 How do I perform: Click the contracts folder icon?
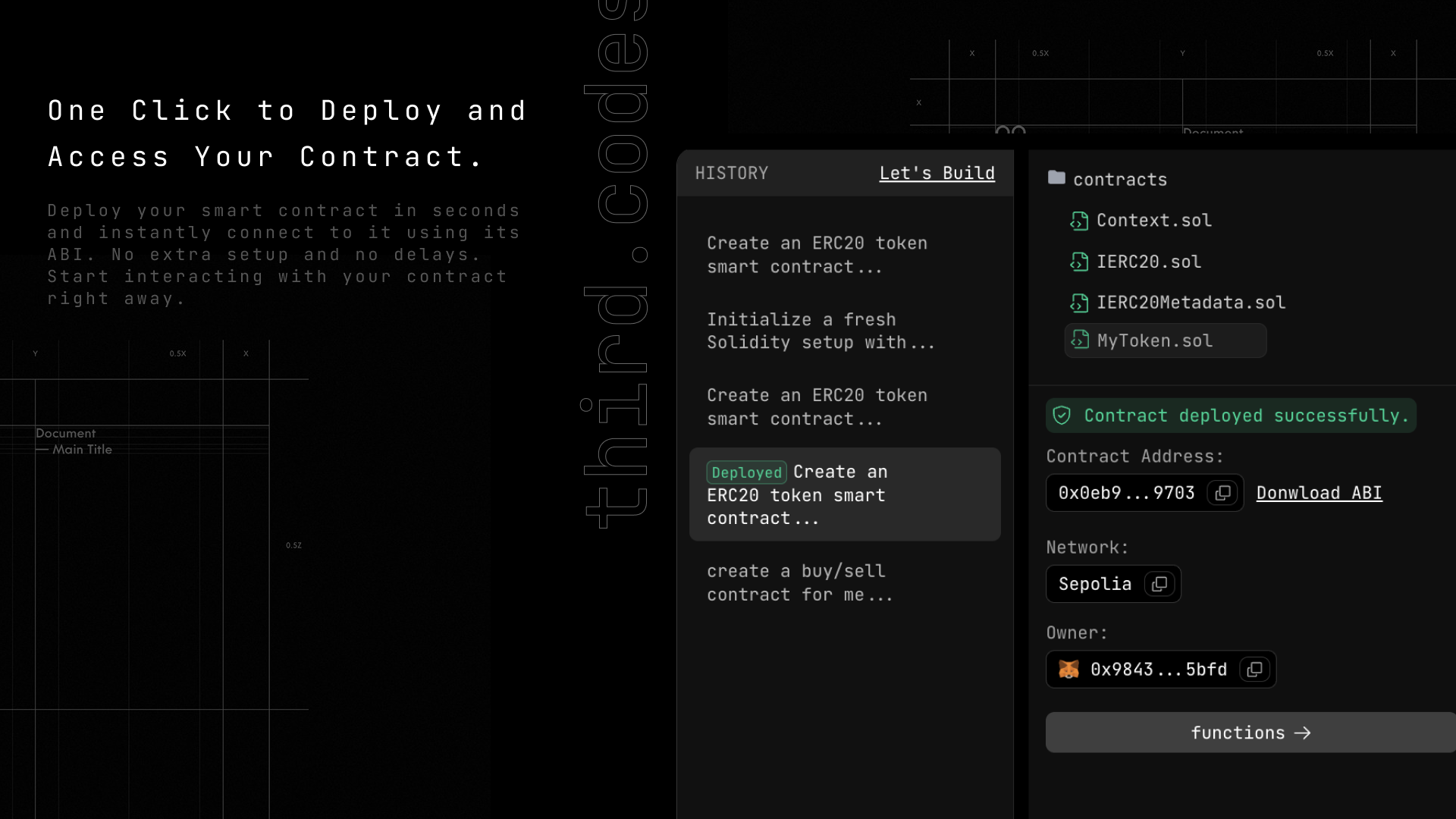click(1058, 179)
